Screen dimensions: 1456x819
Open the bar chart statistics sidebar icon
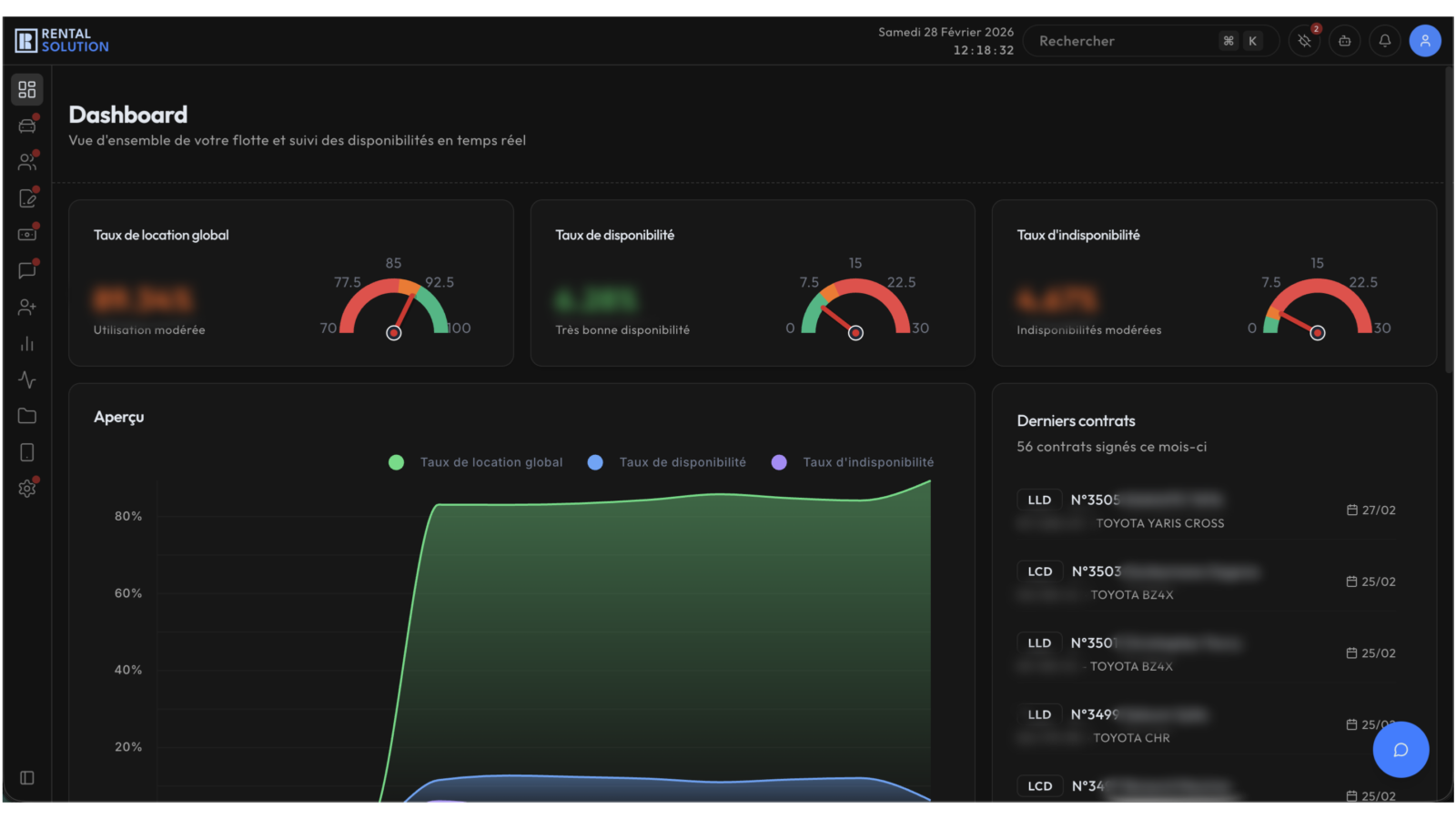[x=27, y=344]
